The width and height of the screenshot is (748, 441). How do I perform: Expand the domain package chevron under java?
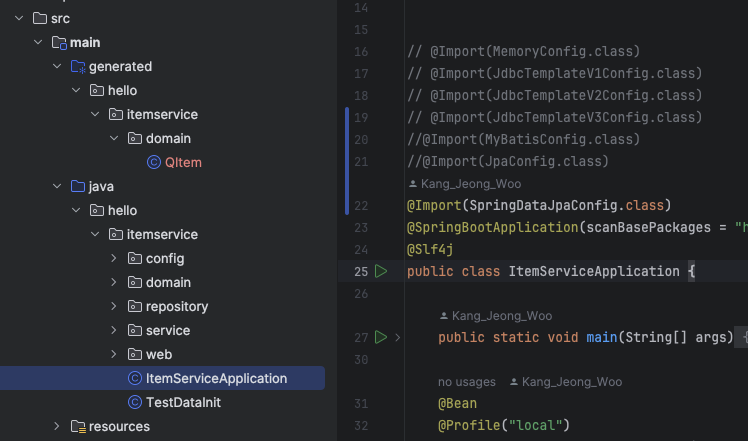(114, 283)
